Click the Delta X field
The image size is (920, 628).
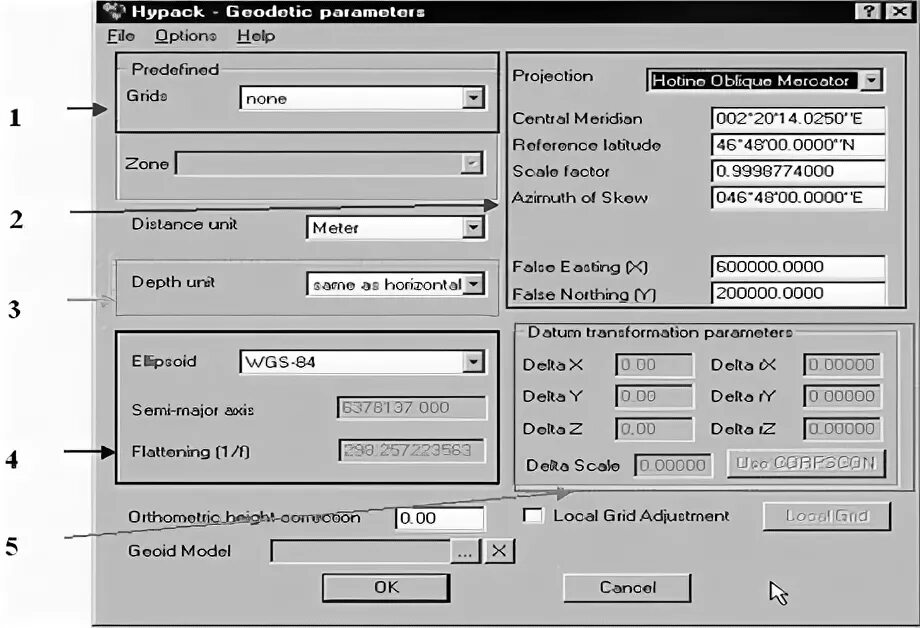654,365
